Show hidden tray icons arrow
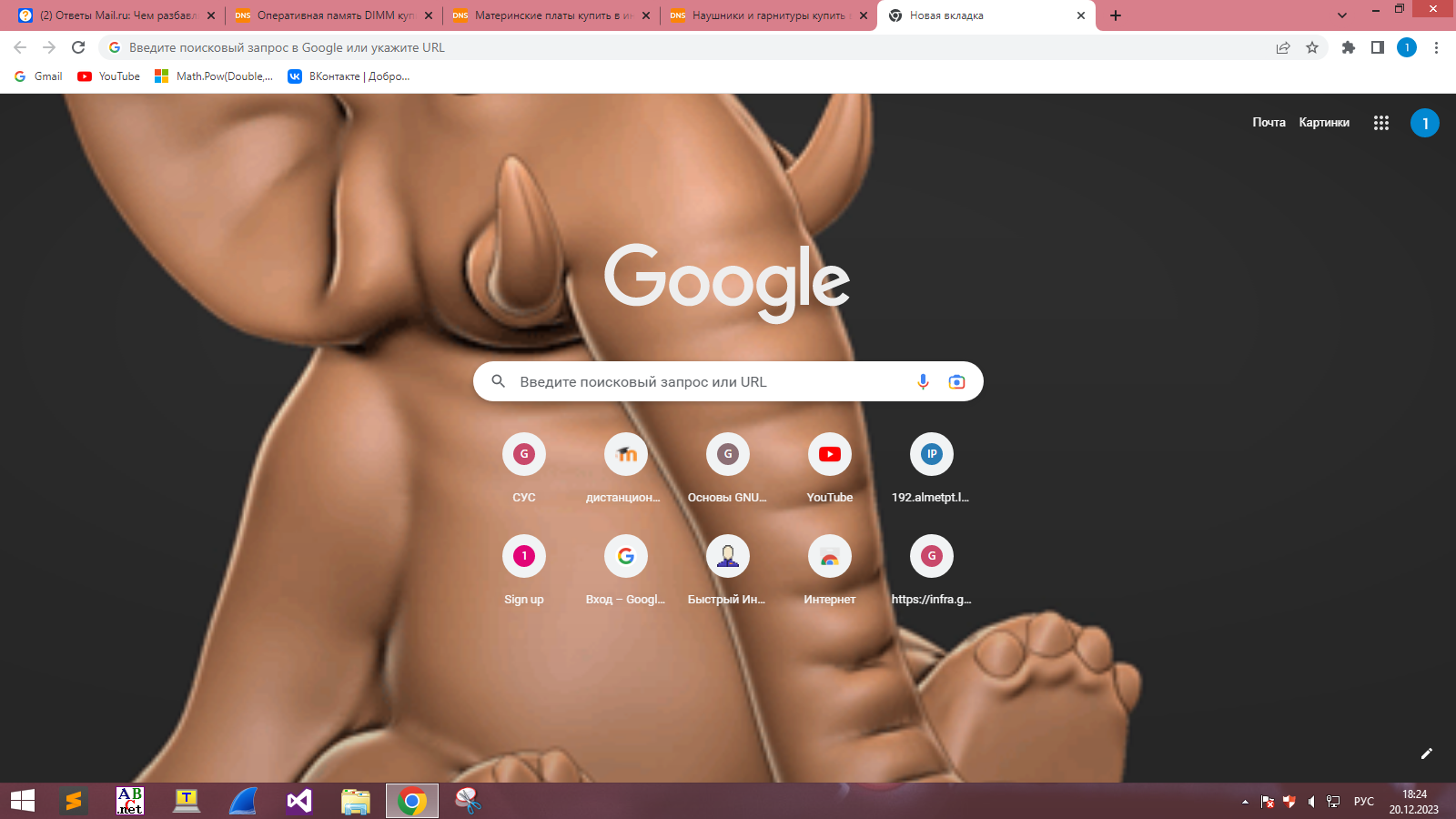 (1245, 802)
